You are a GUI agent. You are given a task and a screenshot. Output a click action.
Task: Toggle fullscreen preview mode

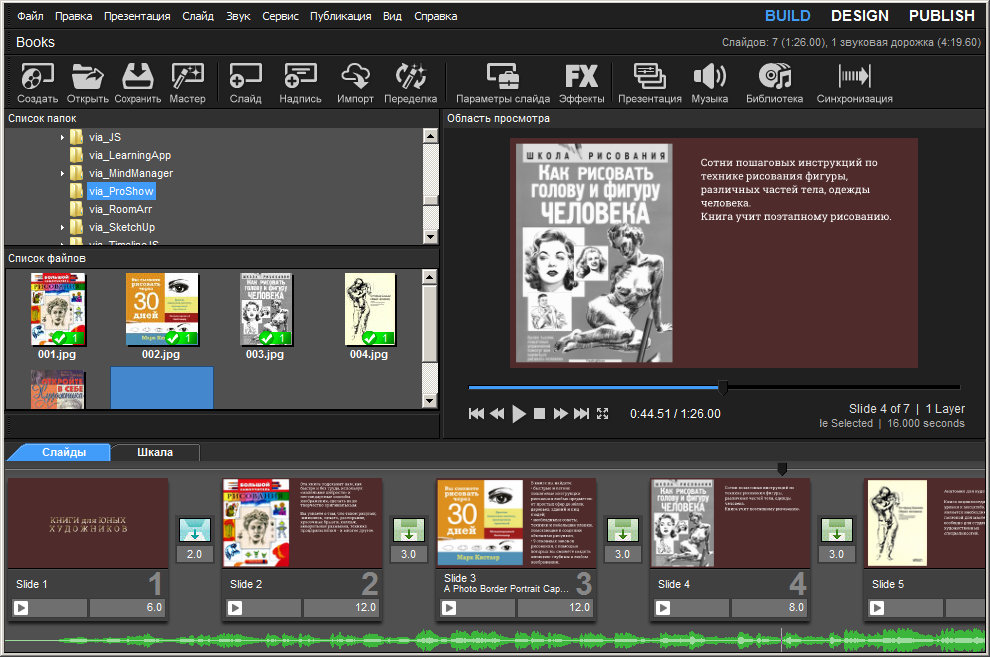[x=603, y=413]
